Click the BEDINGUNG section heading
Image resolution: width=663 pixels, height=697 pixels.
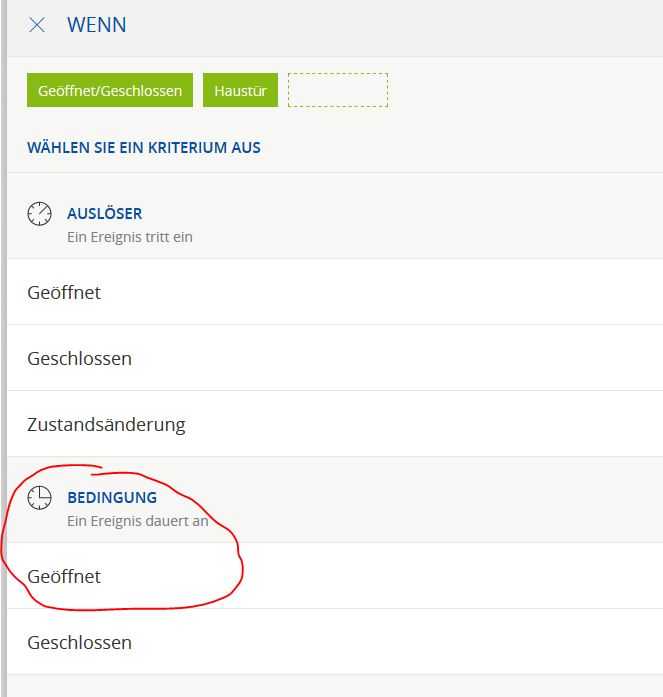click(x=112, y=496)
